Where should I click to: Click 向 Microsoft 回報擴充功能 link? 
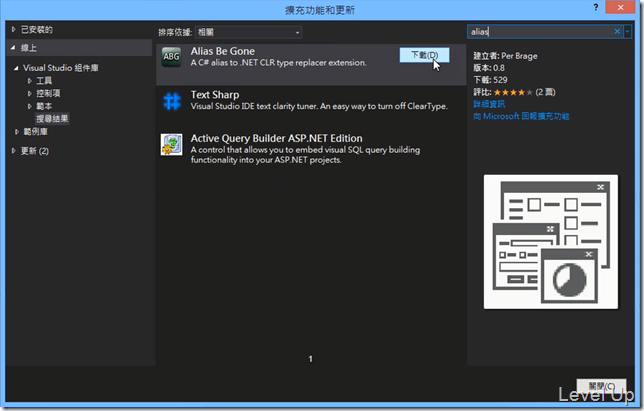pos(521,116)
